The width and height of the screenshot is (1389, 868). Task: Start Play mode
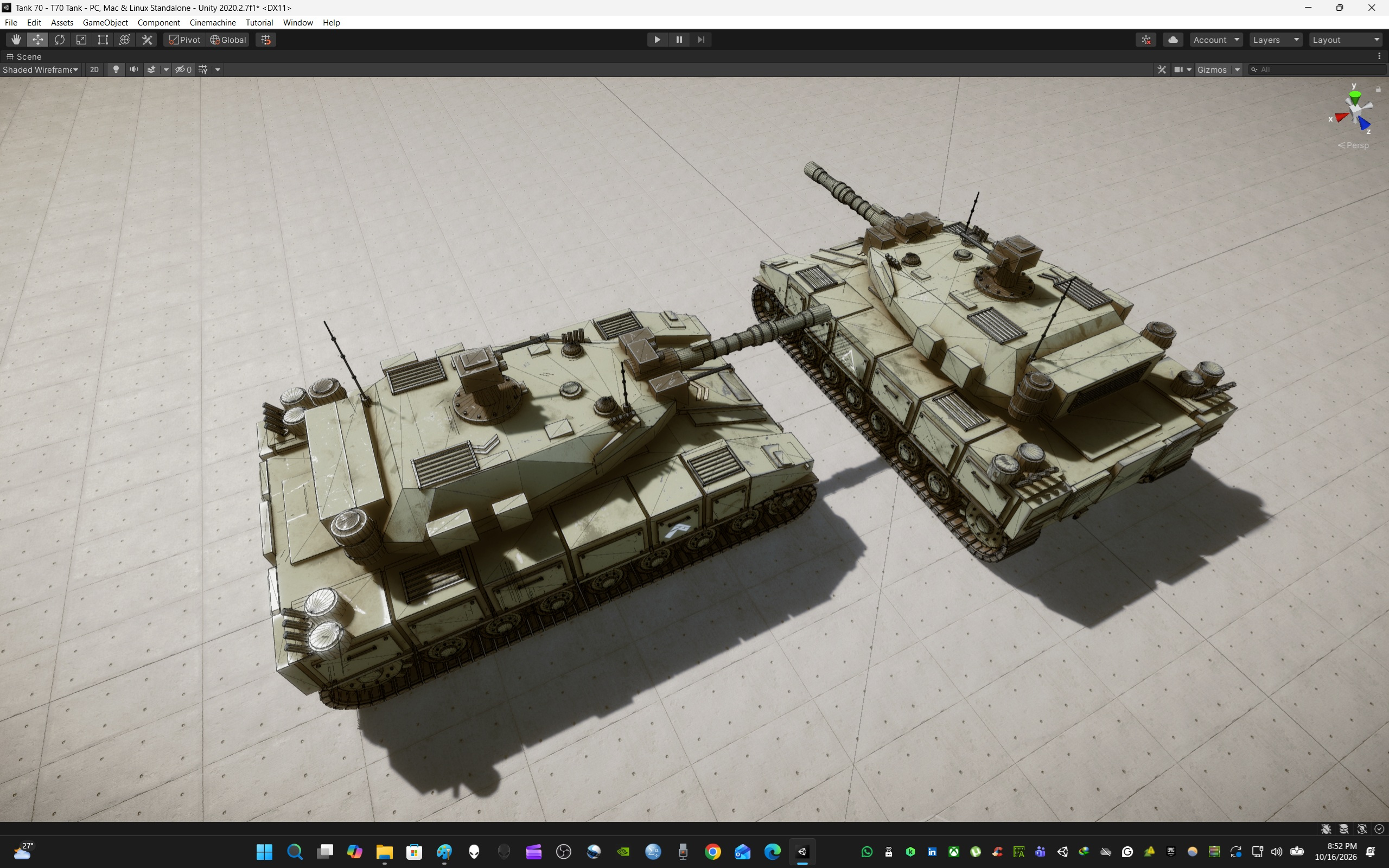pos(657,40)
